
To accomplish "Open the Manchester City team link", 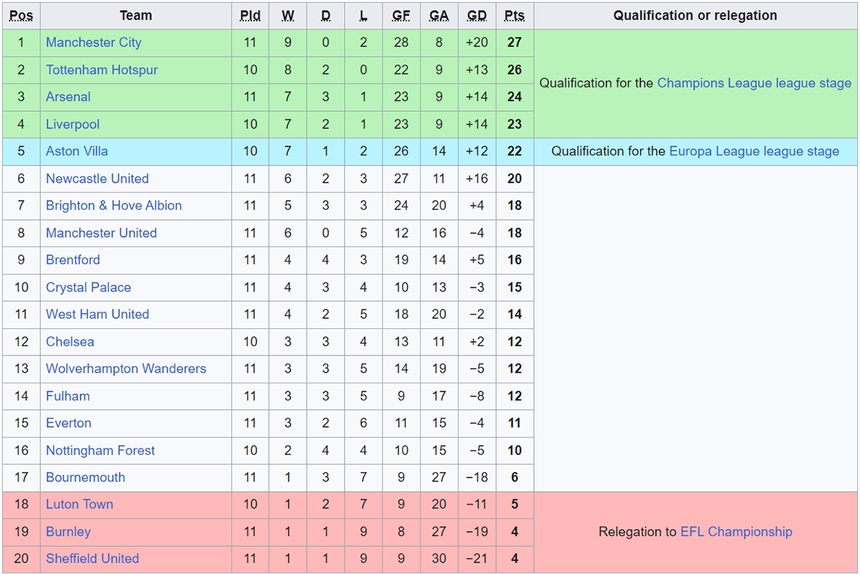I will 93,42.
